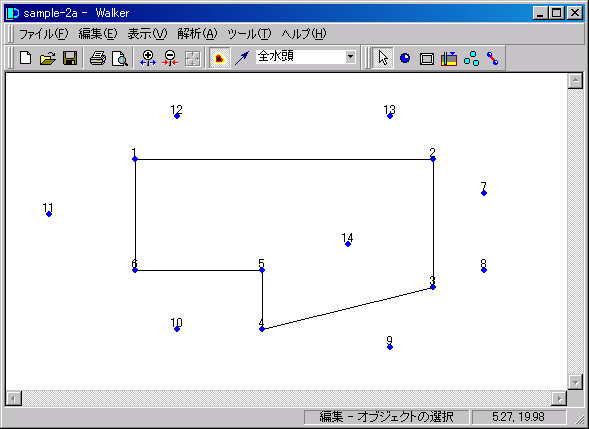This screenshot has width=589, height=429.
Task: Open the Print Preview icon
Action: pos(120,58)
